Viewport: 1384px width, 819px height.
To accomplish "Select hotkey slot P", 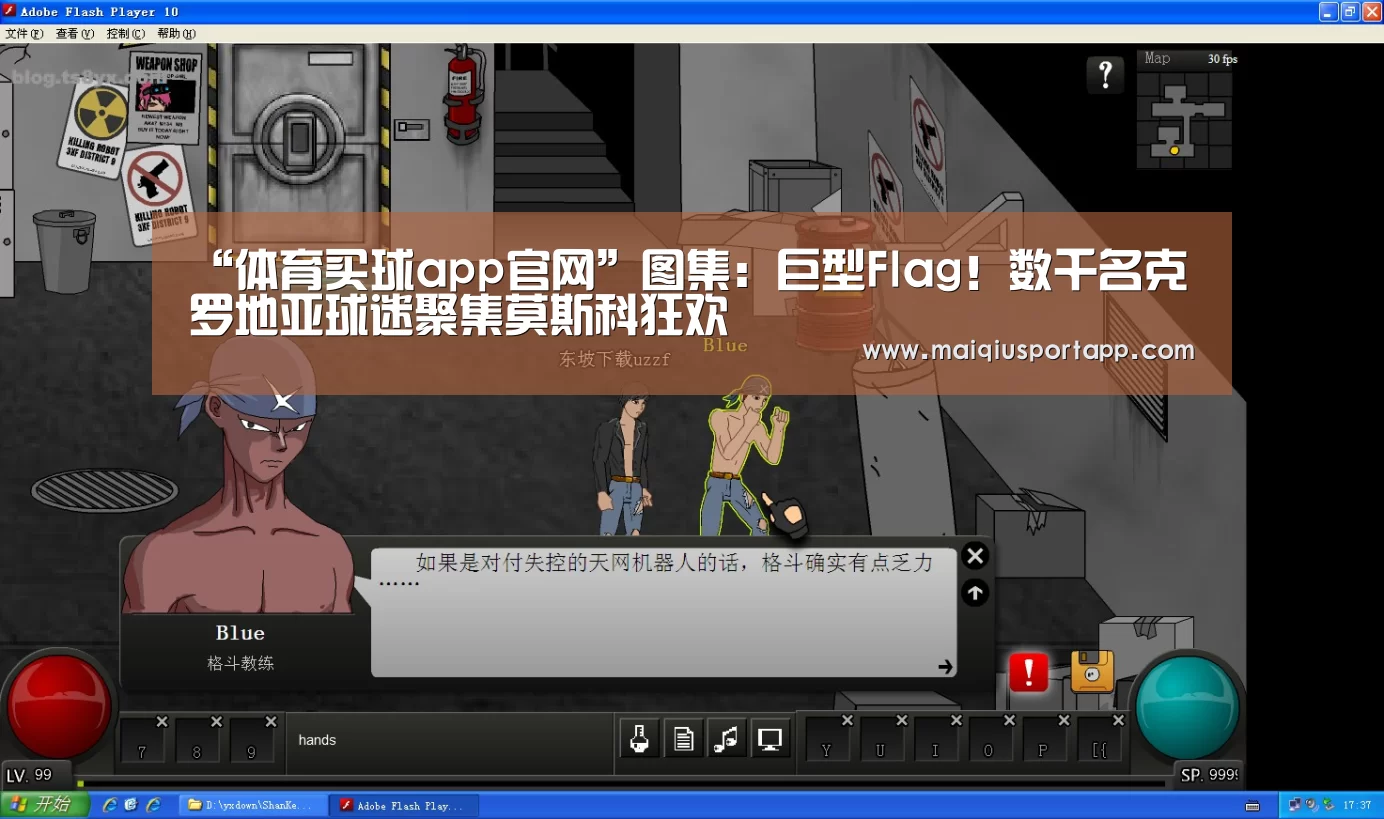I will [1043, 741].
